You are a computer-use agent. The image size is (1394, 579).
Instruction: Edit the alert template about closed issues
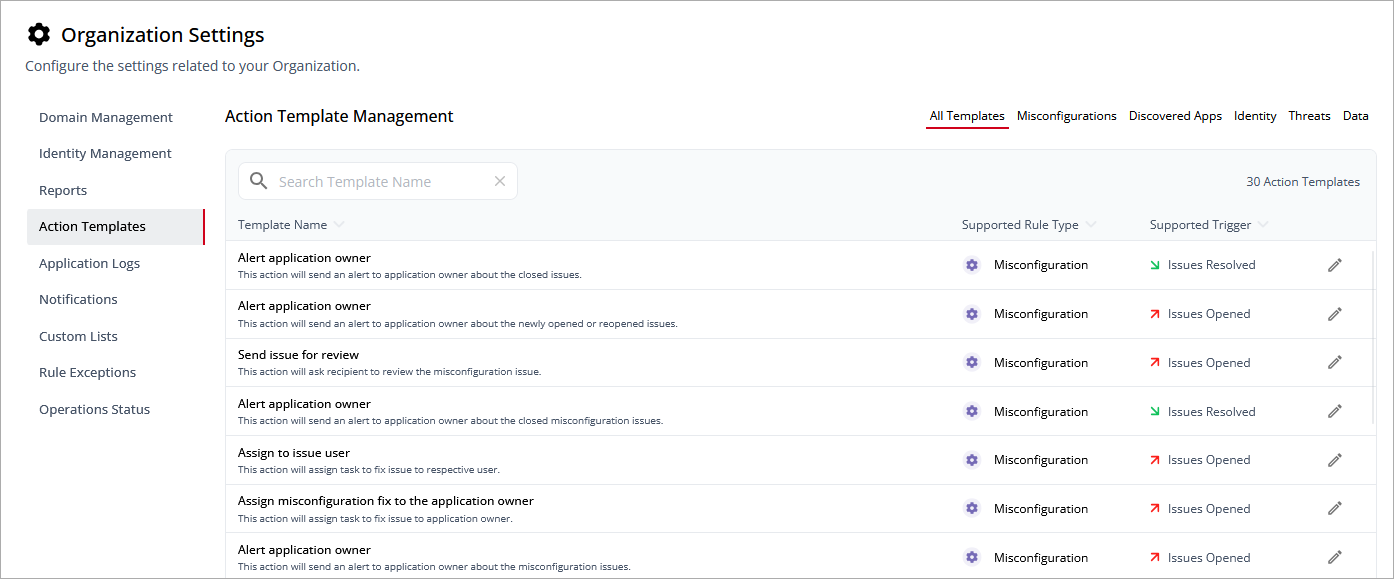point(1334,265)
